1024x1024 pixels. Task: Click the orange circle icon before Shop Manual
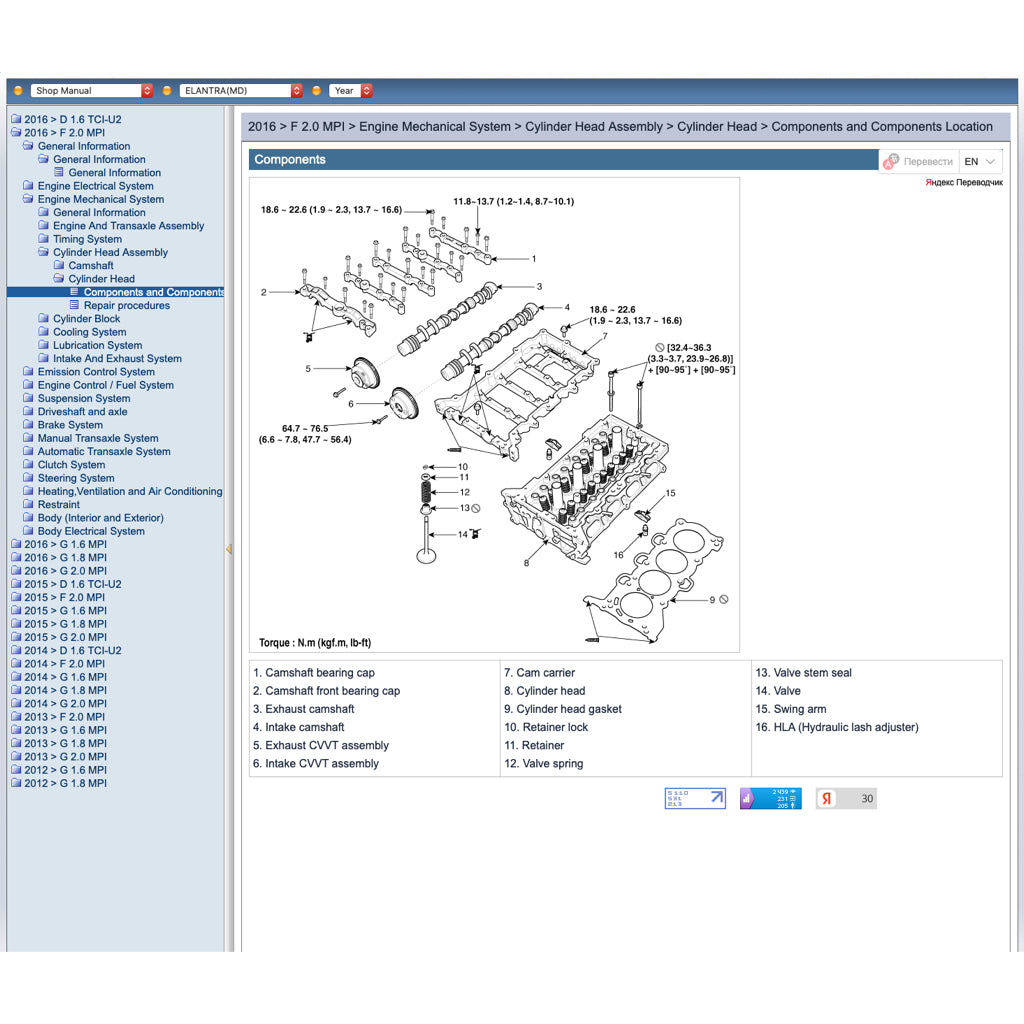tap(17, 90)
